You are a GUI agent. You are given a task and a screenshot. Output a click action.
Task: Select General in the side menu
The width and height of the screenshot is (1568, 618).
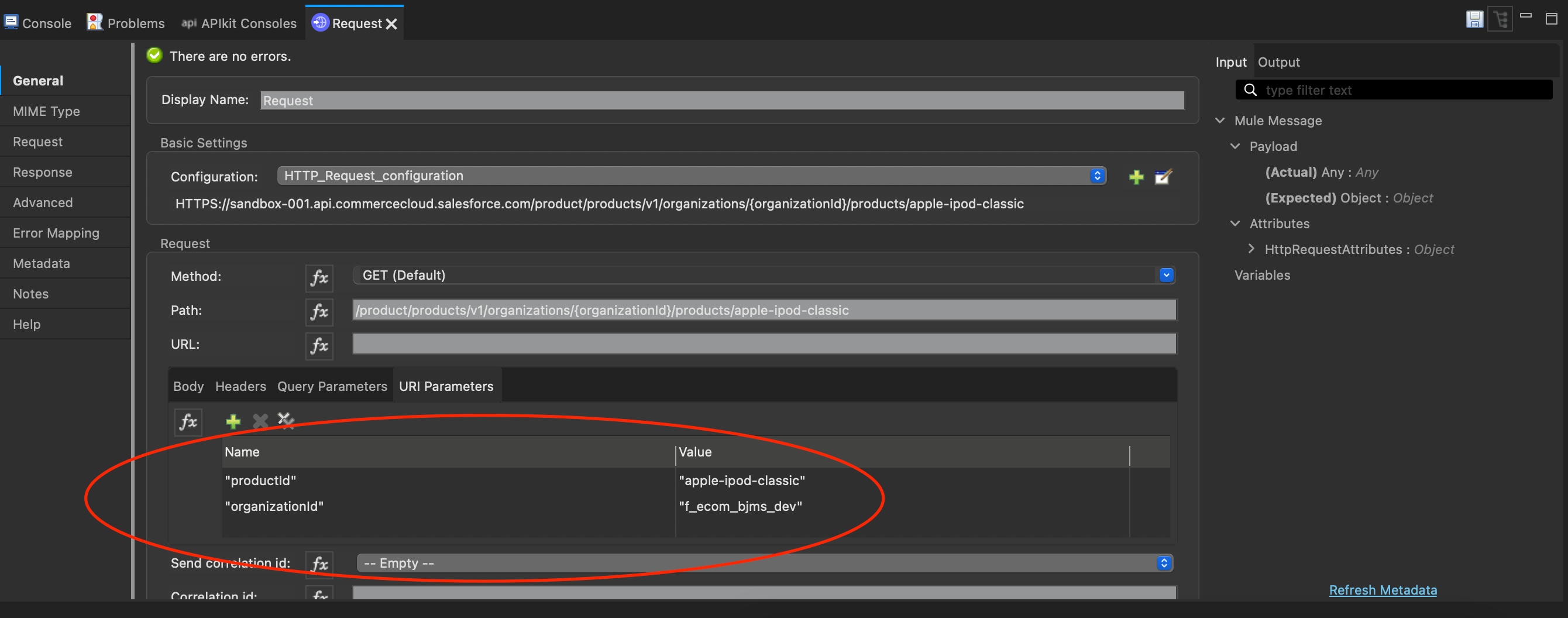click(66, 80)
